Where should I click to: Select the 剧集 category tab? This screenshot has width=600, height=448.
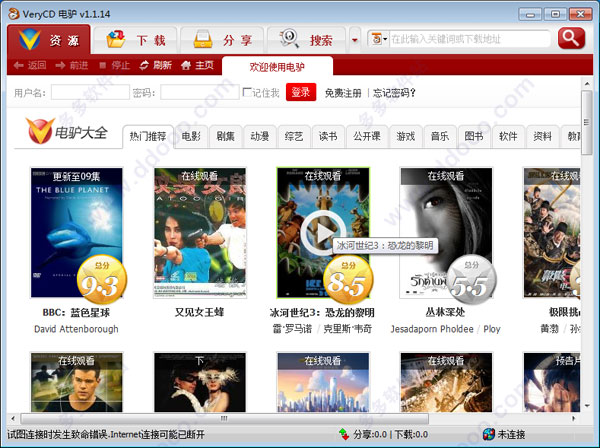[x=225, y=136]
